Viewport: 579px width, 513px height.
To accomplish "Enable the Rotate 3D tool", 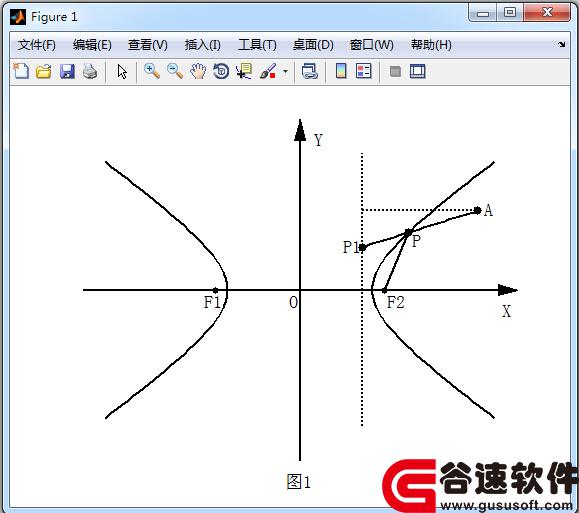I will (x=221, y=71).
